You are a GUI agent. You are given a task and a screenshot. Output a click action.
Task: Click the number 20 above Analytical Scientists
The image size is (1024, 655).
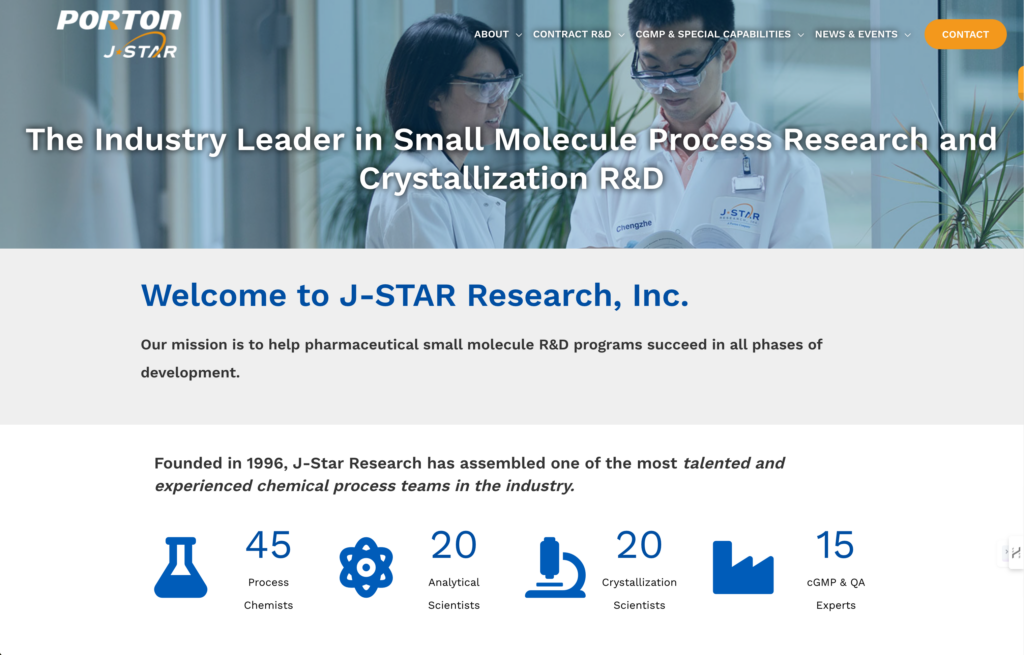click(454, 545)
